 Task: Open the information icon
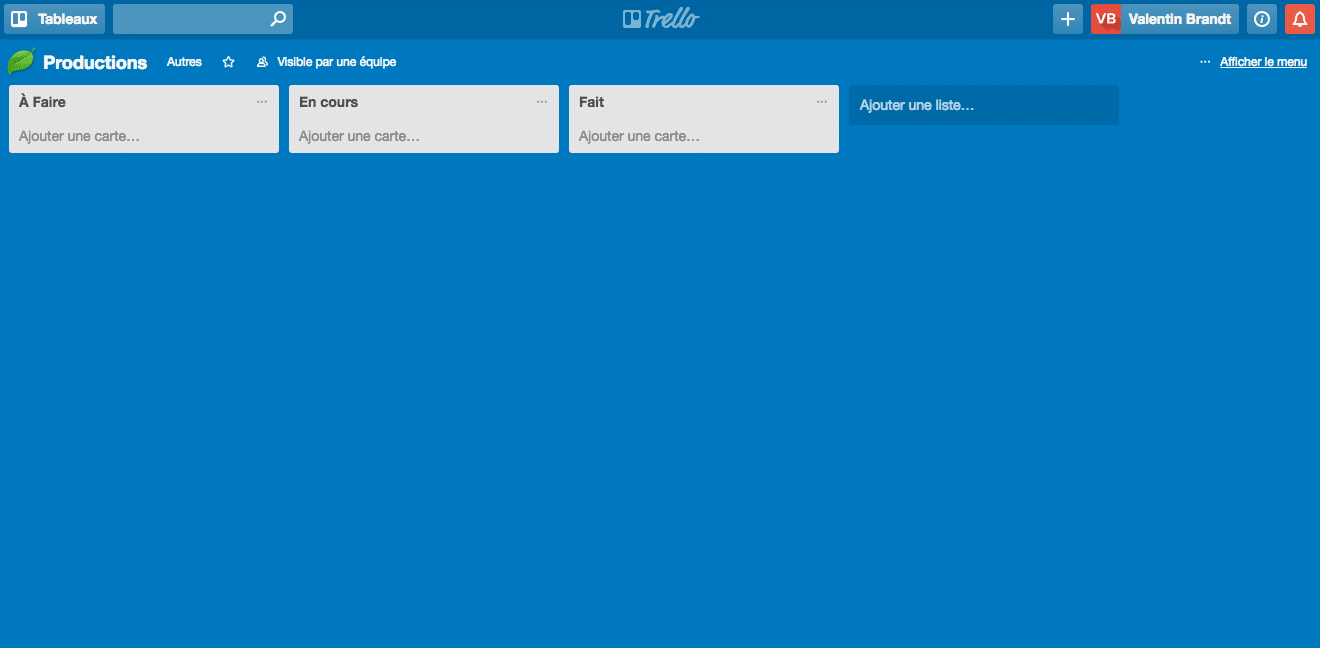click(x=1262, y=19)
